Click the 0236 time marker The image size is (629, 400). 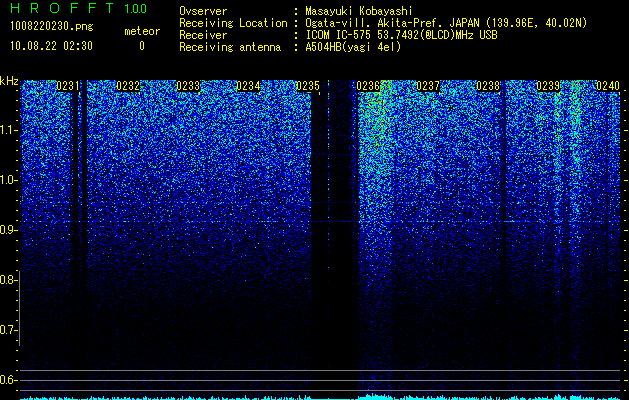(368, 86)
